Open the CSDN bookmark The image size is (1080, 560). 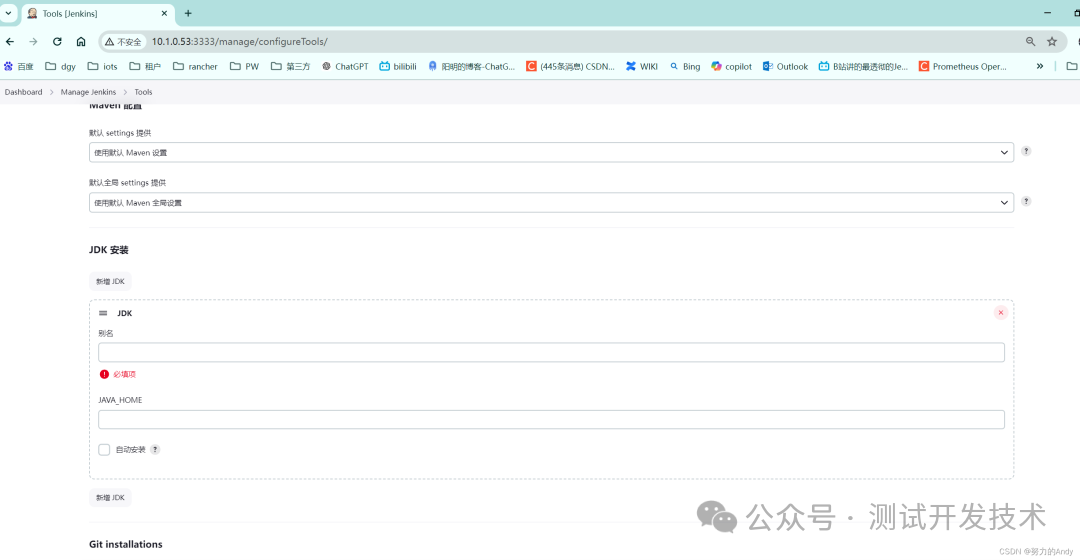click(x=570, y=66)
